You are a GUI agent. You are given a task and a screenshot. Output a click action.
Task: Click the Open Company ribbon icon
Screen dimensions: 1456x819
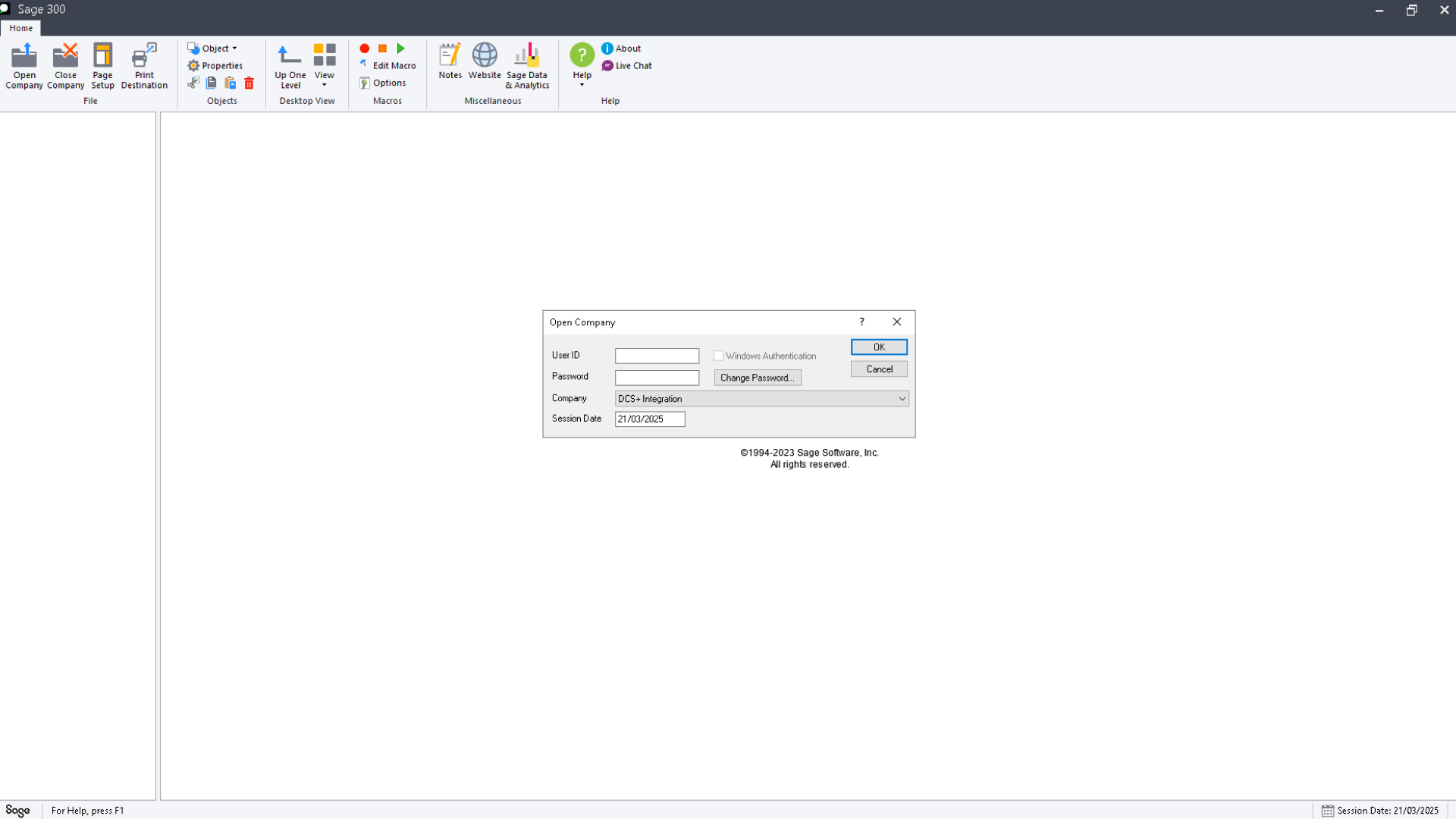coord(24,65)
